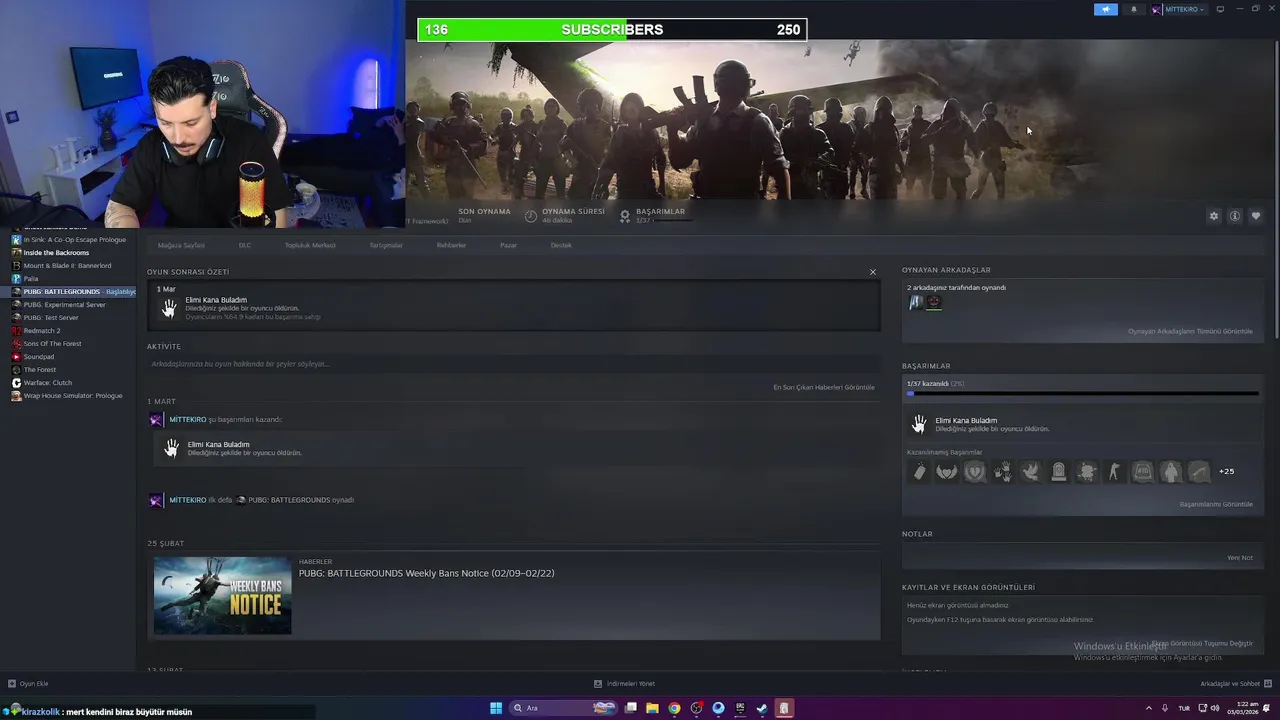The width and height of the screenshot is (1280, 720).
Task: Open the Windows Start menu
Action: pos(496,708)
